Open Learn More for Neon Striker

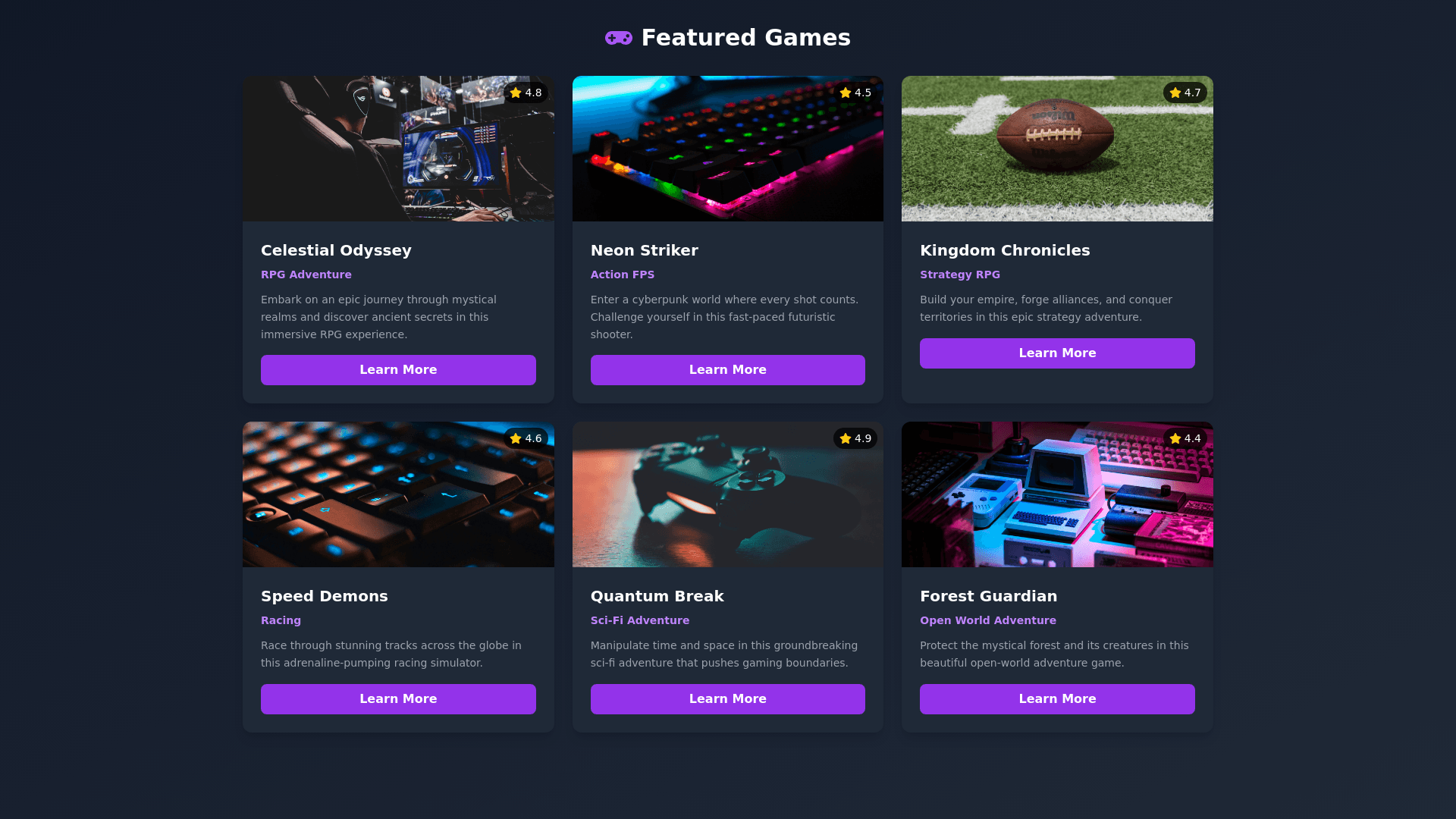coord(728,370)
